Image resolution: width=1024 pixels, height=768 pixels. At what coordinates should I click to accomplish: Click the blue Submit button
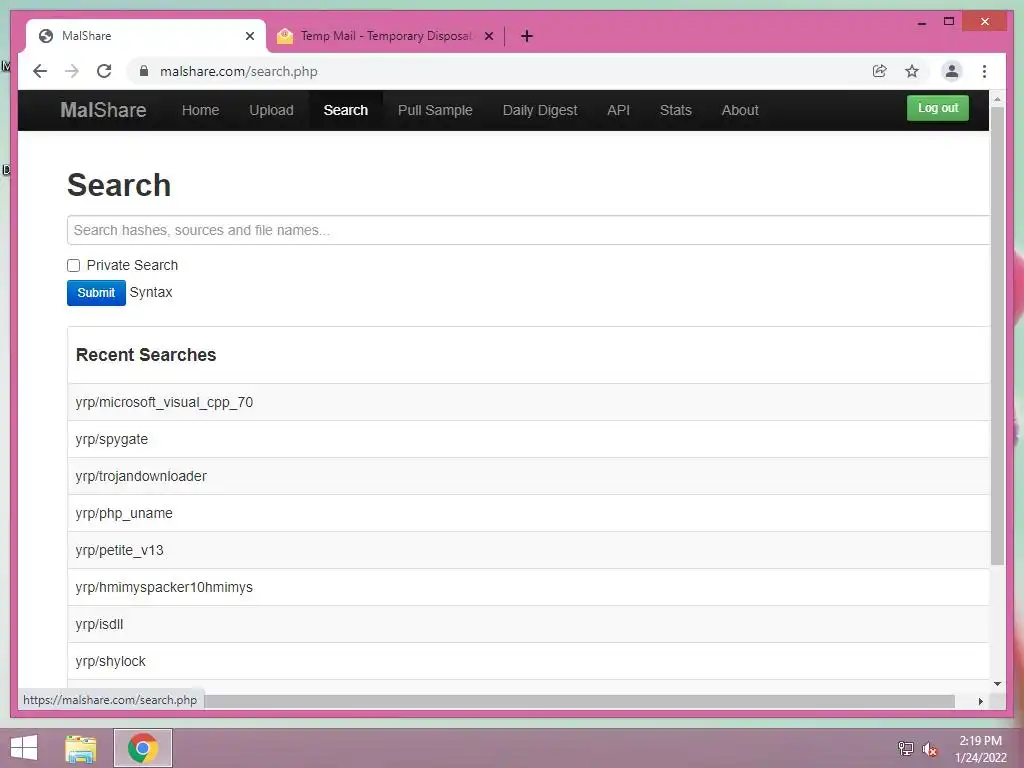click(96, 293)
